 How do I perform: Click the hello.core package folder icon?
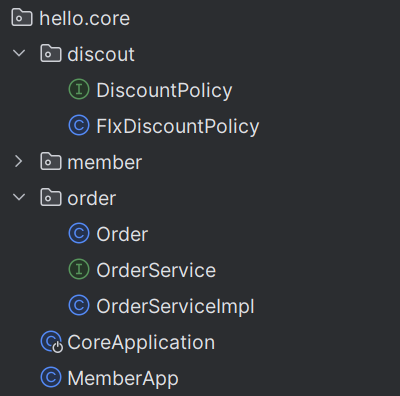click(x=22, y=18)
